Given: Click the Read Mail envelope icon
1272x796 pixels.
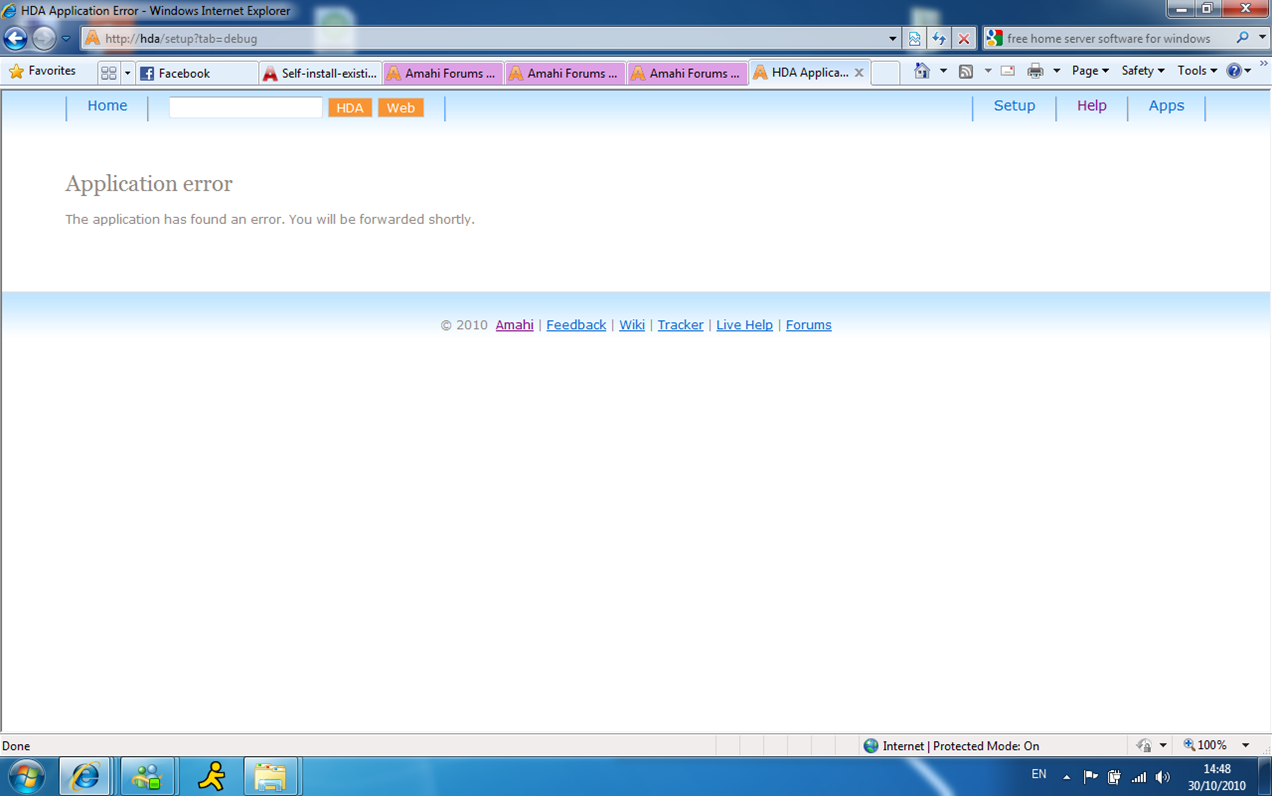Looking at the screenshot, I should pyautogui.click(x=1007, y=71).
